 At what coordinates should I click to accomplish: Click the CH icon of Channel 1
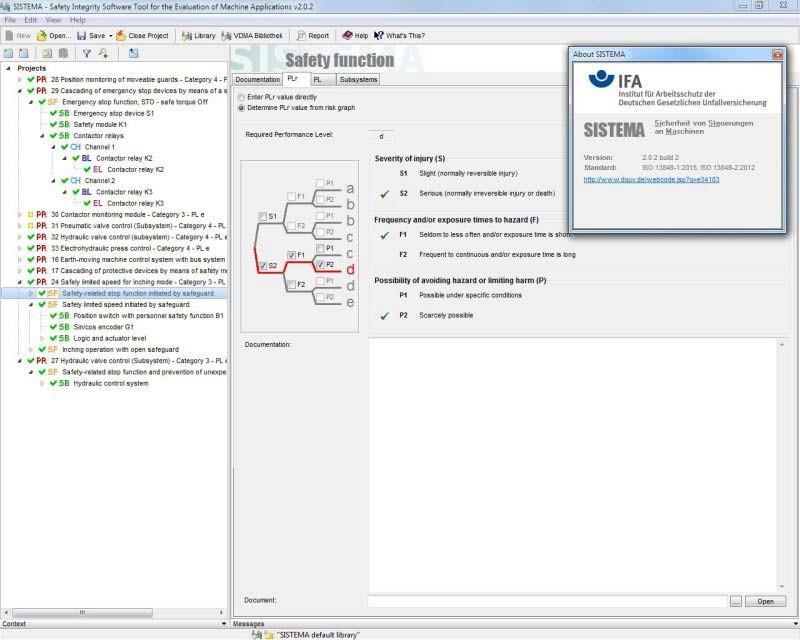point(76,147)
